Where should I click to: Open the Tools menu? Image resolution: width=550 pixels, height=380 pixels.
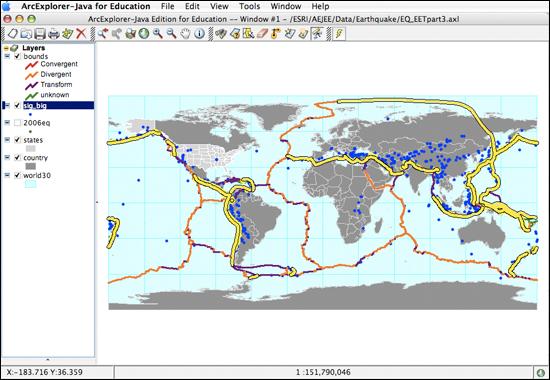tap(249, 6)
